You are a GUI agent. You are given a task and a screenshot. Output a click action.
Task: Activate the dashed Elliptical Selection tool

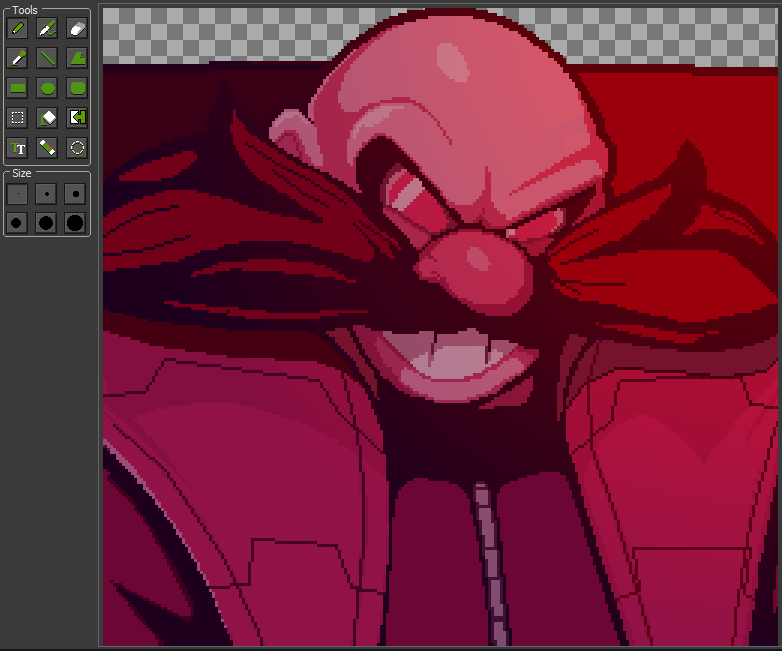coord(77,148)
